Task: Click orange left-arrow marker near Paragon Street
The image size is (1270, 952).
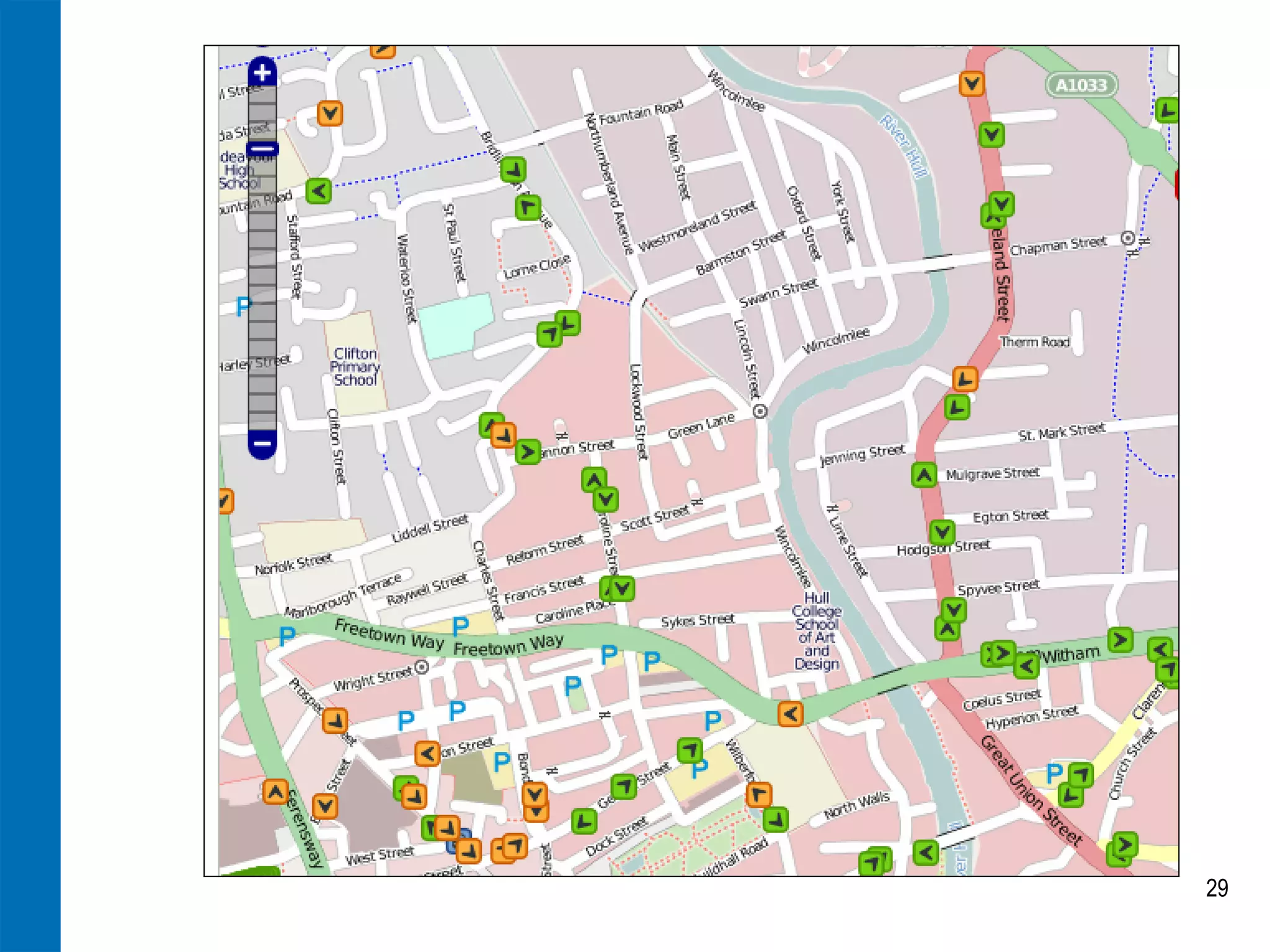Action: pyautogui.click(x=427, y=754)
